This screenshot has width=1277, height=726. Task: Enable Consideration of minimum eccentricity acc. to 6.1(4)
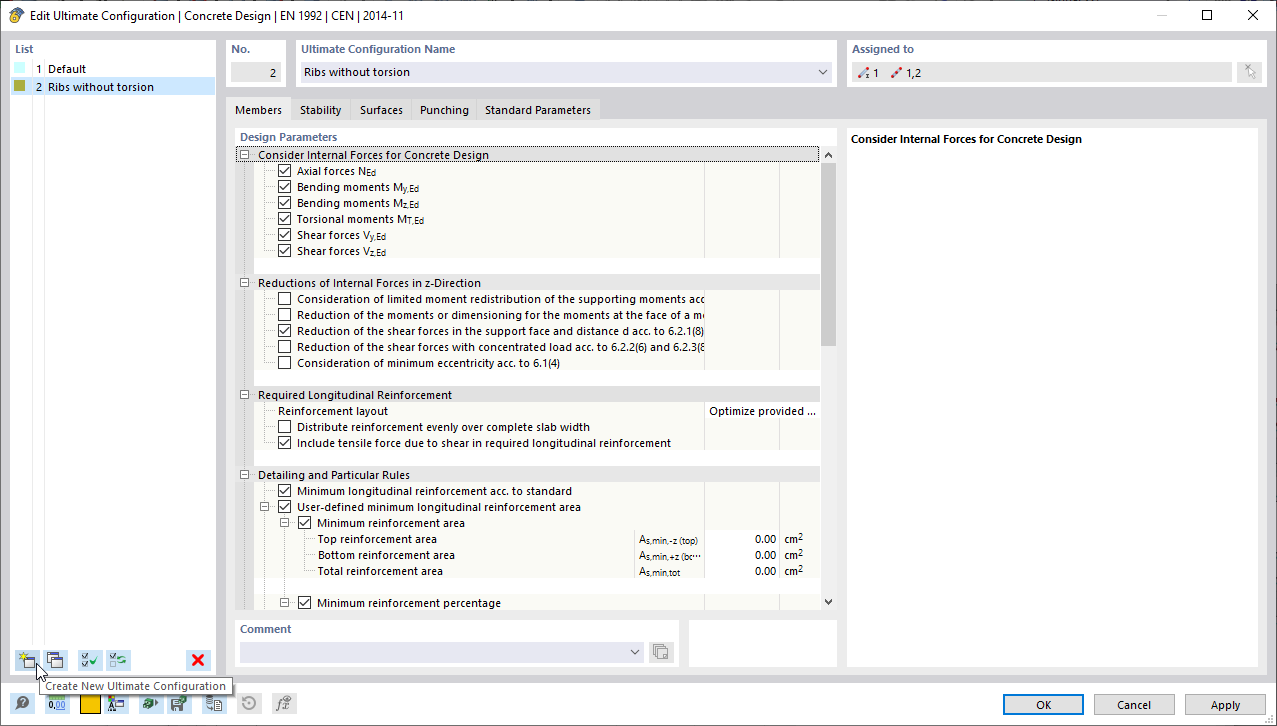285,363
